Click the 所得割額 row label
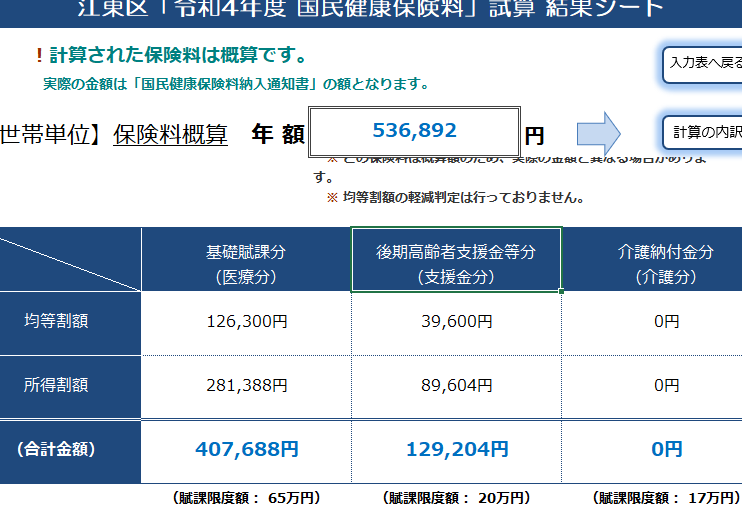The image size is (742, 513). pyautogui.click(x=56, y=384)
